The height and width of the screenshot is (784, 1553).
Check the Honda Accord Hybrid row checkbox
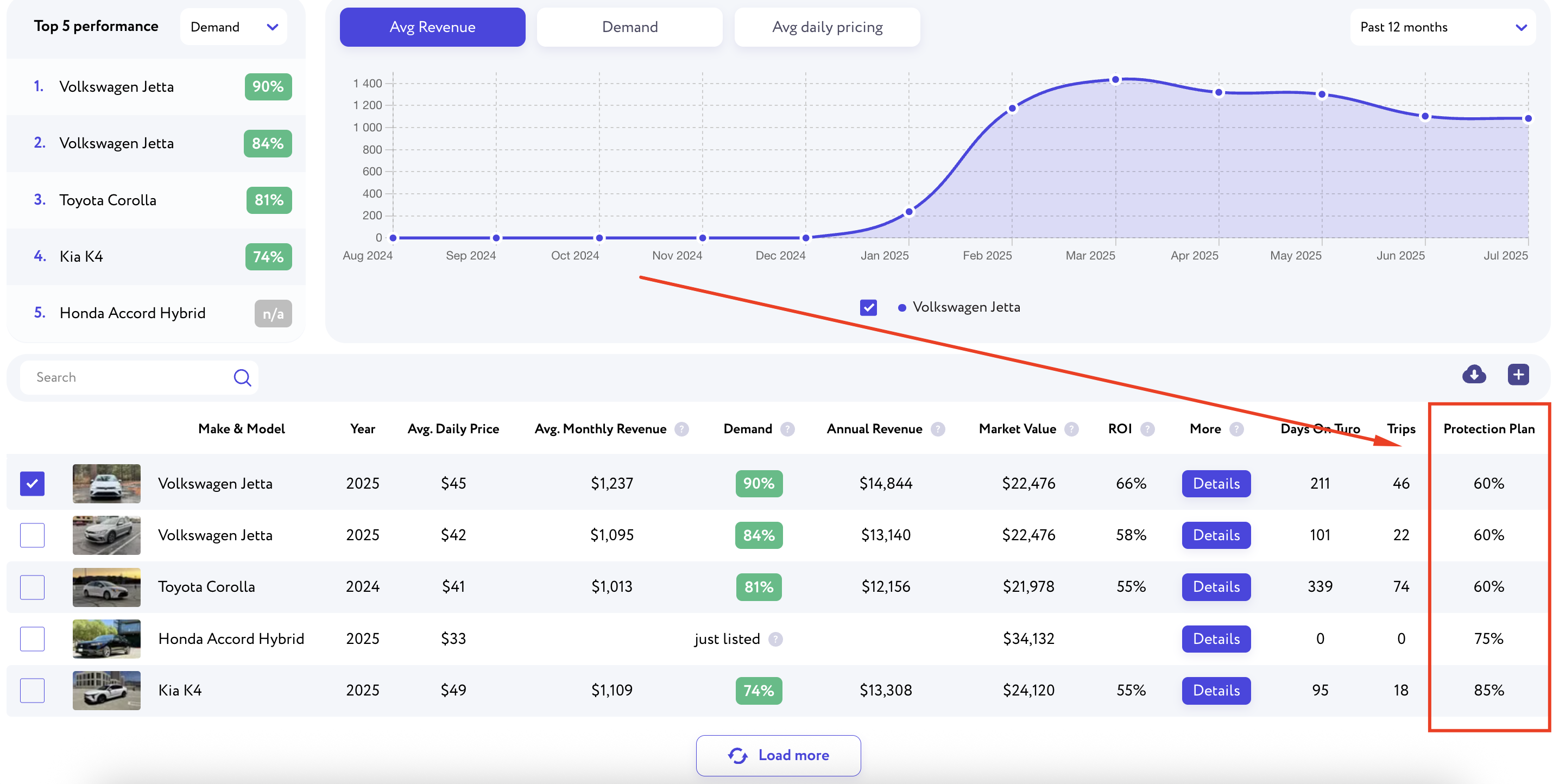(33, 639)
